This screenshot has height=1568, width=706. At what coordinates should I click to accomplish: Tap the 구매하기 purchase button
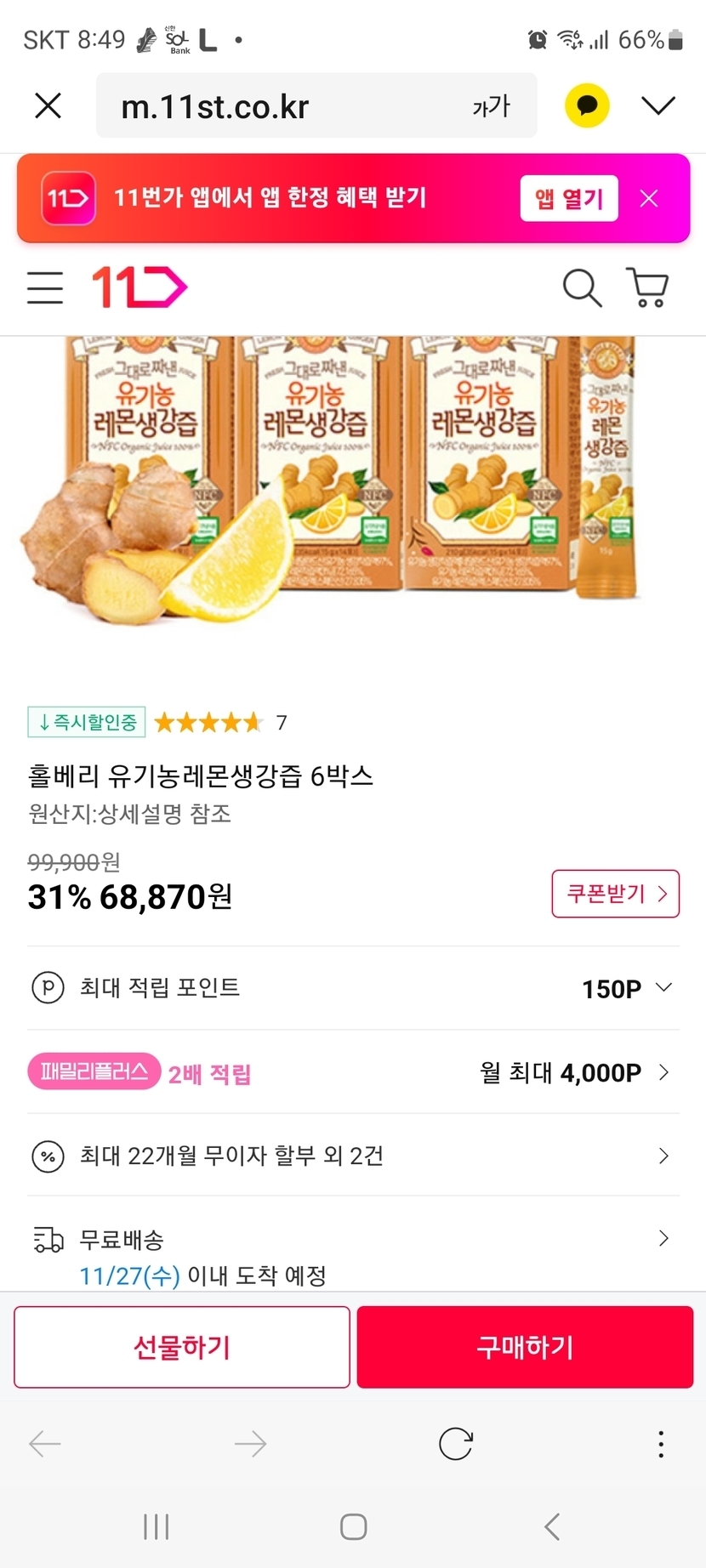click(525, 1347)
